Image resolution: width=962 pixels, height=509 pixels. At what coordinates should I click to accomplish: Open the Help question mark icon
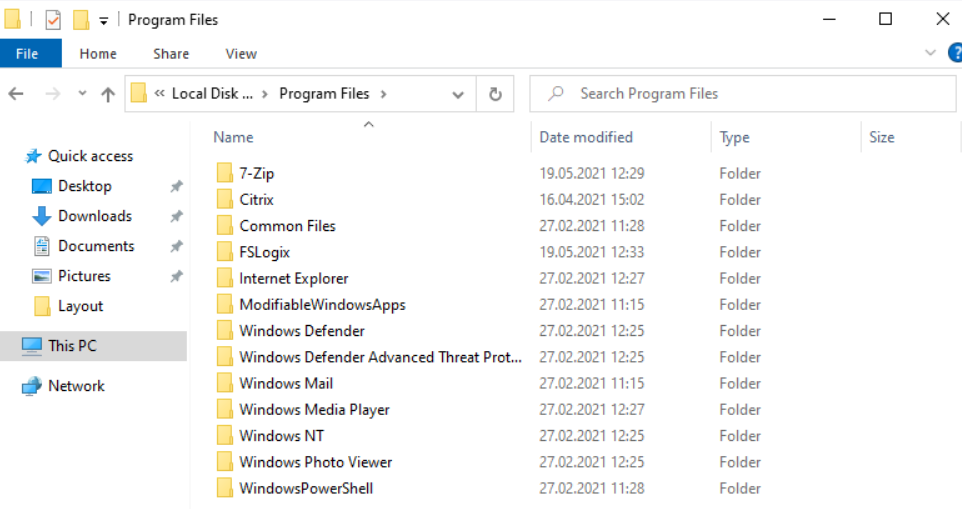[955, 53]
